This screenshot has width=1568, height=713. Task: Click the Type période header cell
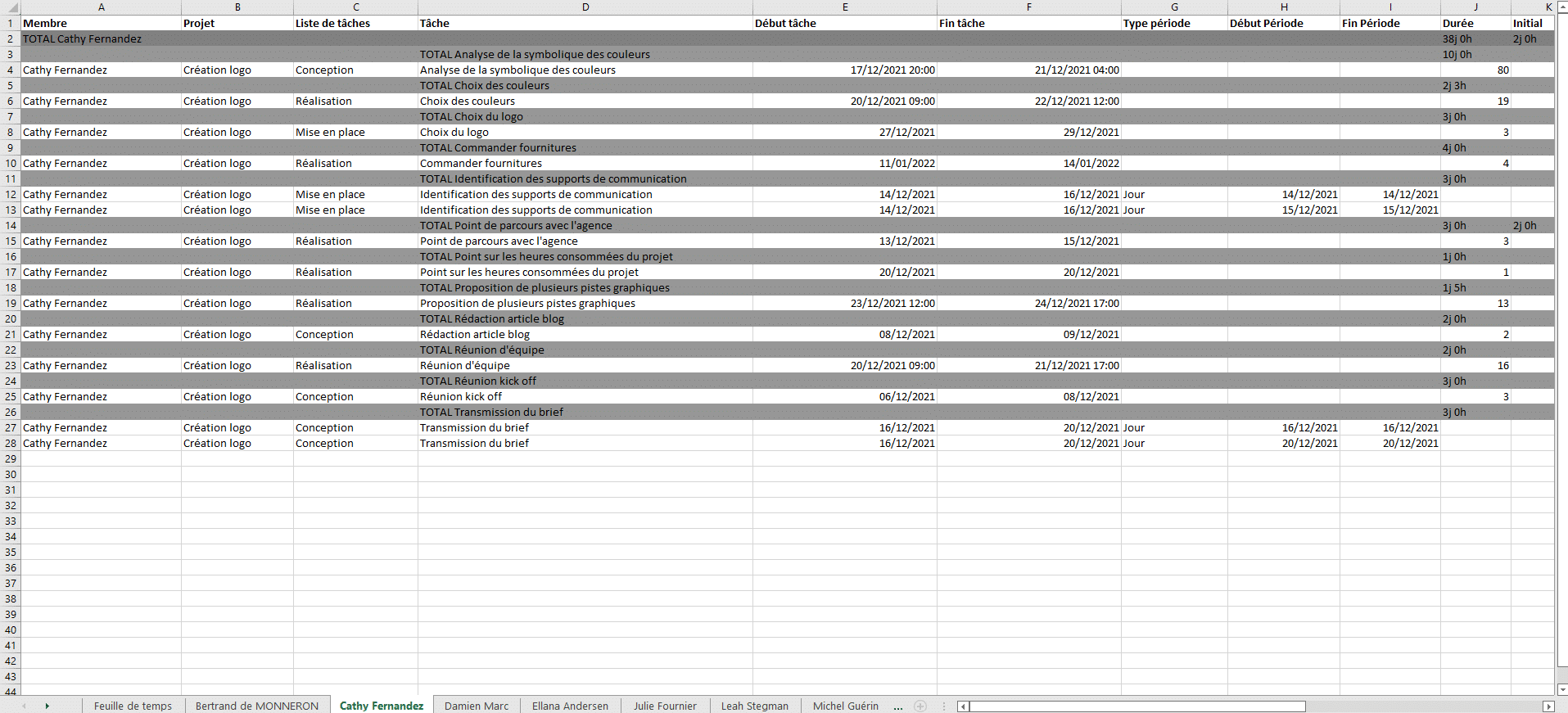[1174, 23]
